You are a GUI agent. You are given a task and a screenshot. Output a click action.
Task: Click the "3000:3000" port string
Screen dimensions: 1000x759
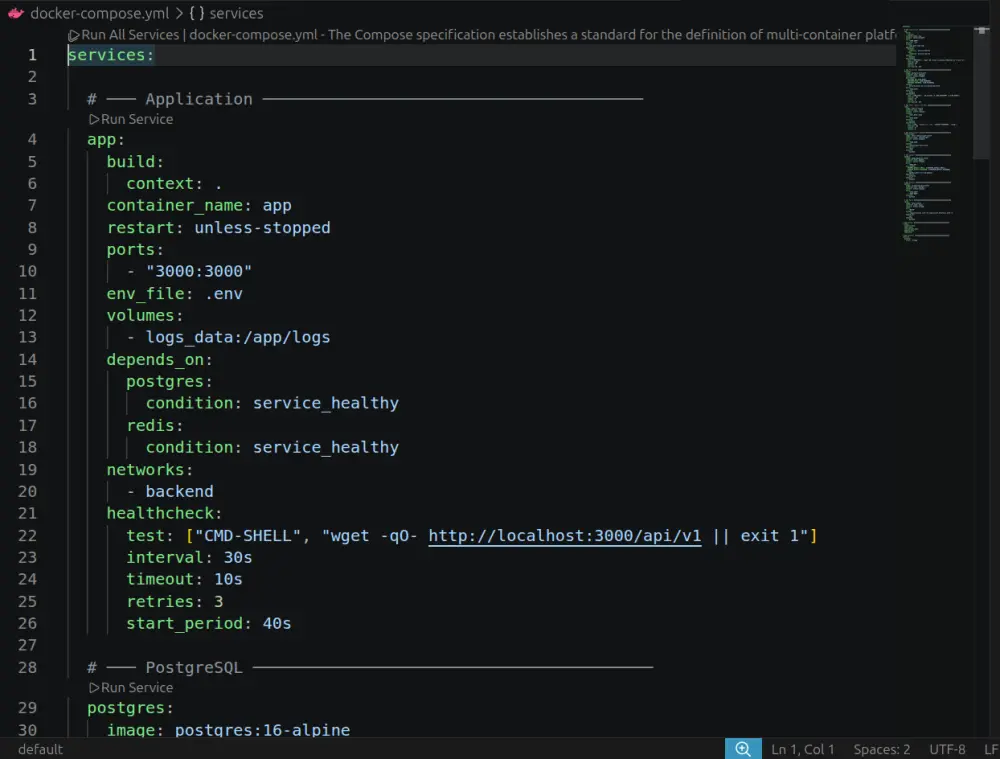[198, 271]
